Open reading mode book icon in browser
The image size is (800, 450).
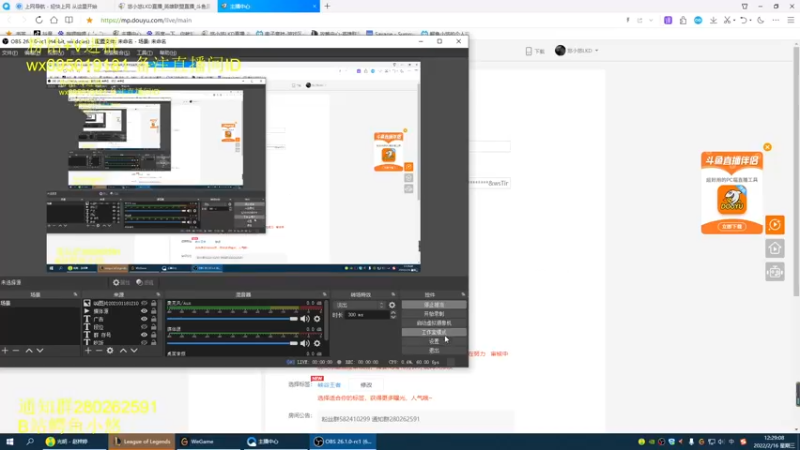pos(69,20)
